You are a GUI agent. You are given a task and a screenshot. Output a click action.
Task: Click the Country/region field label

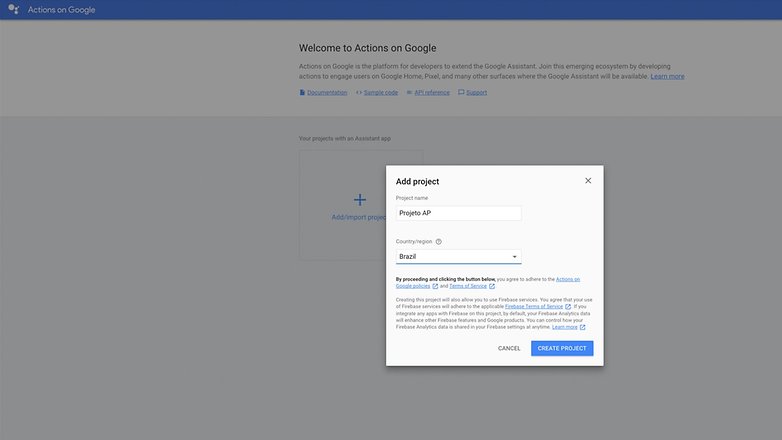click(414, 241)
